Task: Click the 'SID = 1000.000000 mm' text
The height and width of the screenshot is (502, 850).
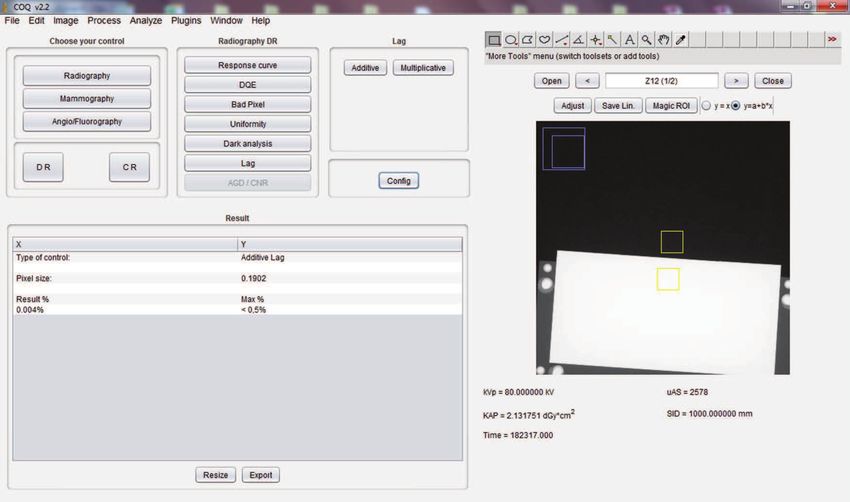Action: (x=710, y=414)
